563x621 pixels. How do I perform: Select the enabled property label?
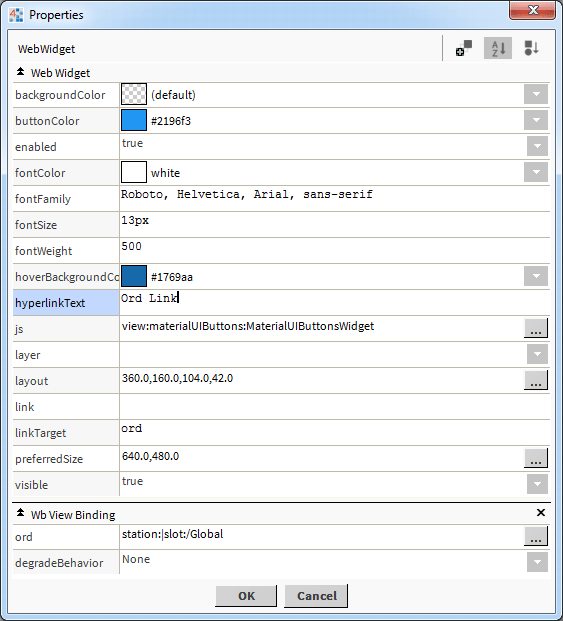pos(36,147)
